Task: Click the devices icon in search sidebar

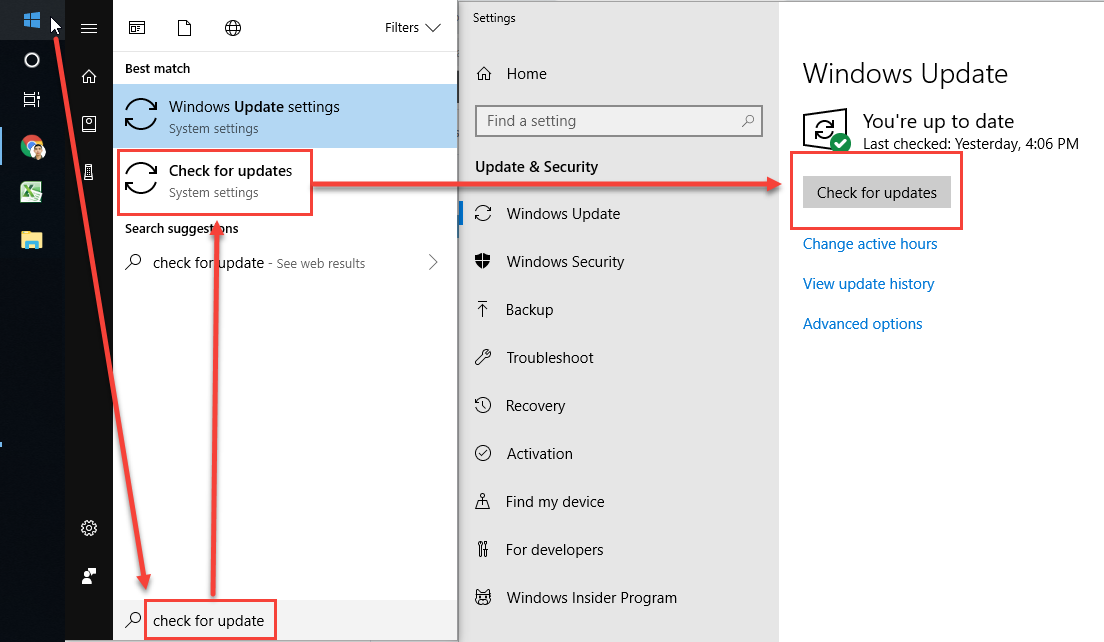Action: point(89,172)
